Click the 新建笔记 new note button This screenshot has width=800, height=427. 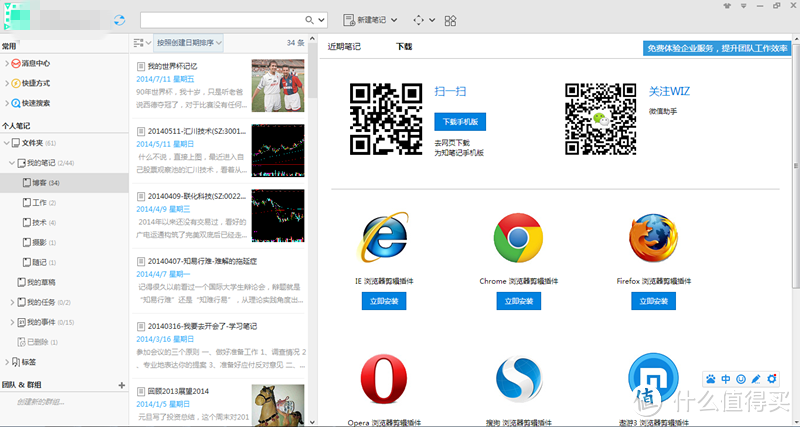coord(365,20)
